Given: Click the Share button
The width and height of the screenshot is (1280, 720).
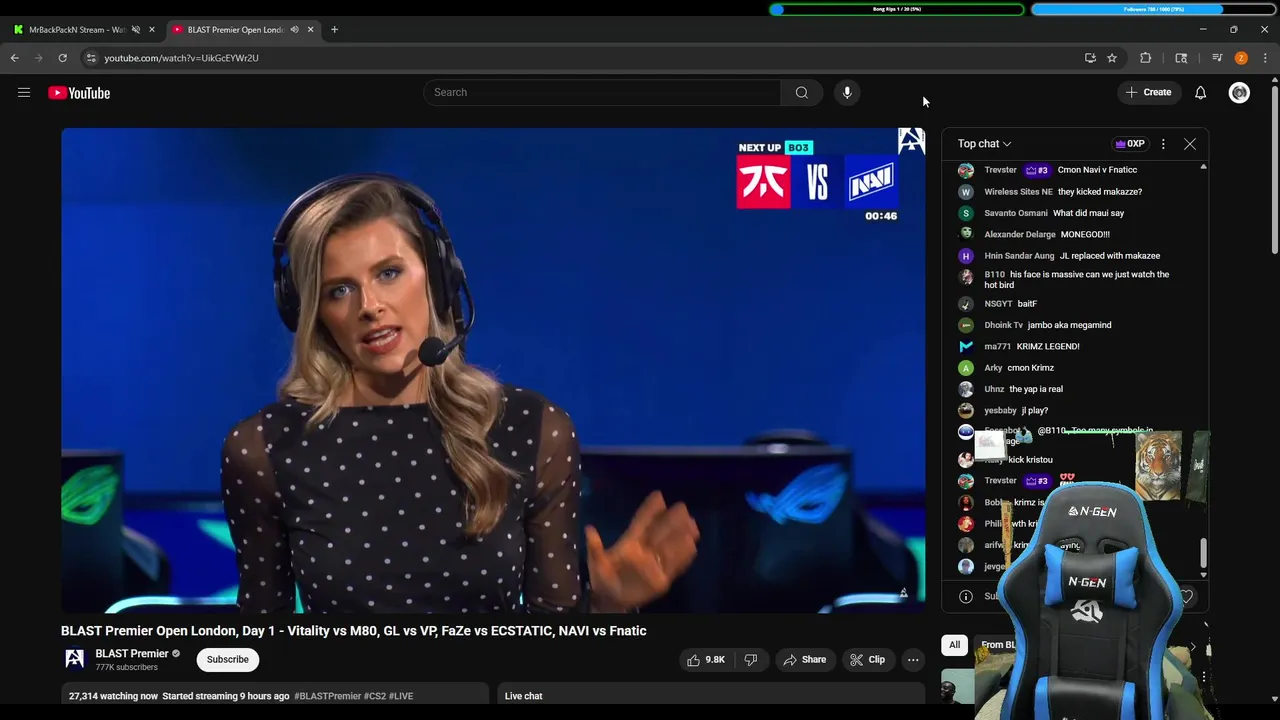Looking at the screenshot, I should (x=805, y=660).
